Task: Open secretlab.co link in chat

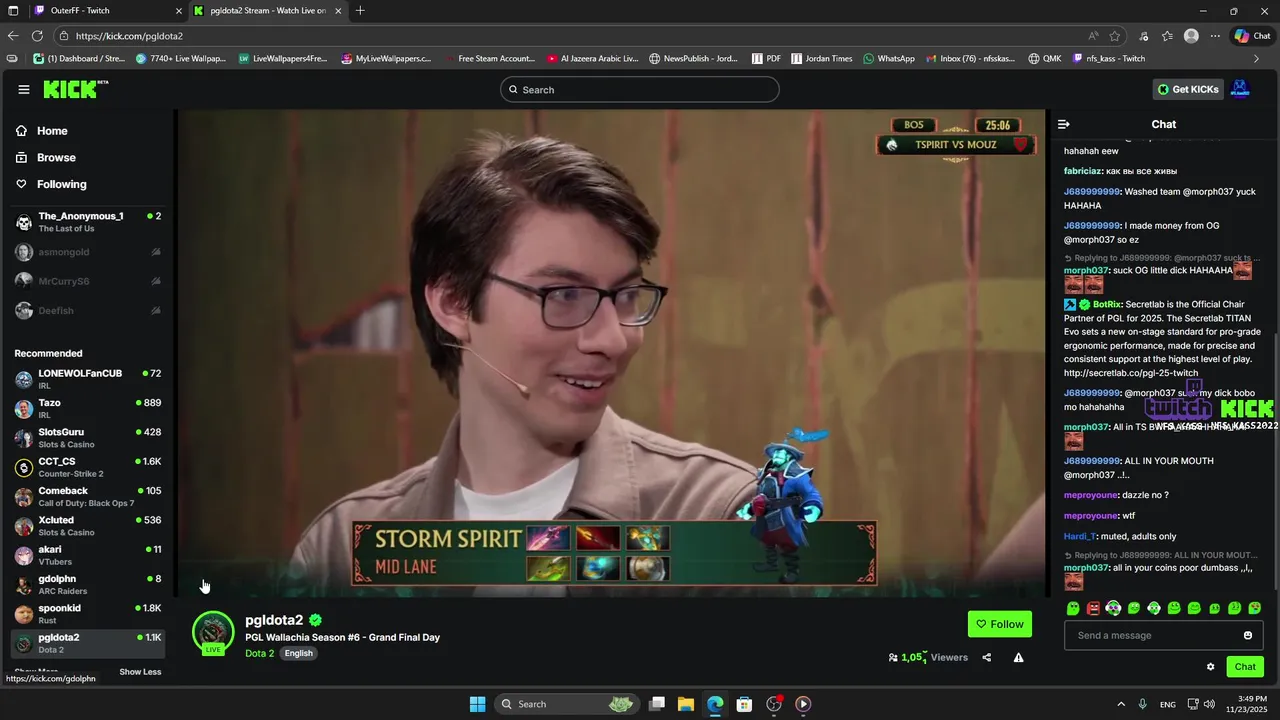Action: point(1130,373)
